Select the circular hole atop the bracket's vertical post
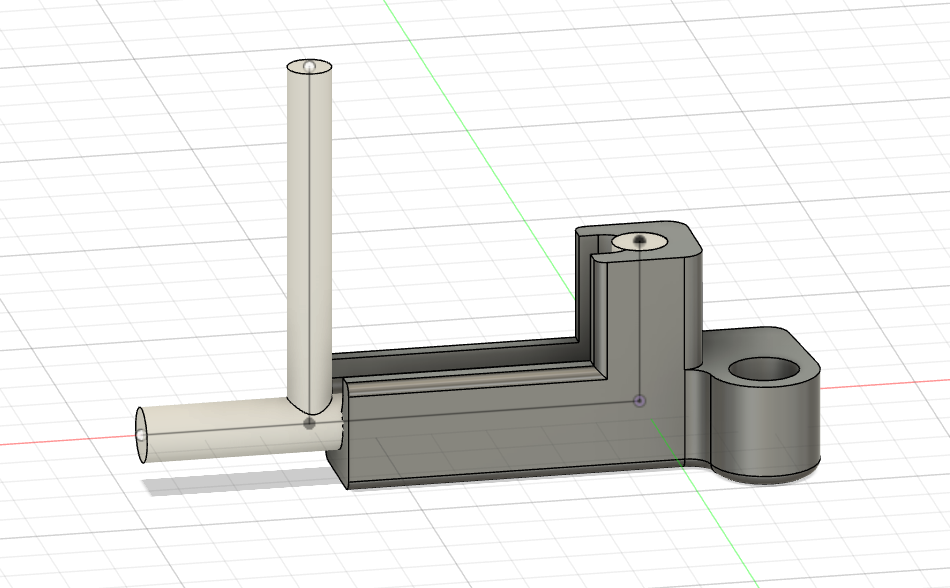The width and height of the screenshot is (950, 588). point(640,242)
